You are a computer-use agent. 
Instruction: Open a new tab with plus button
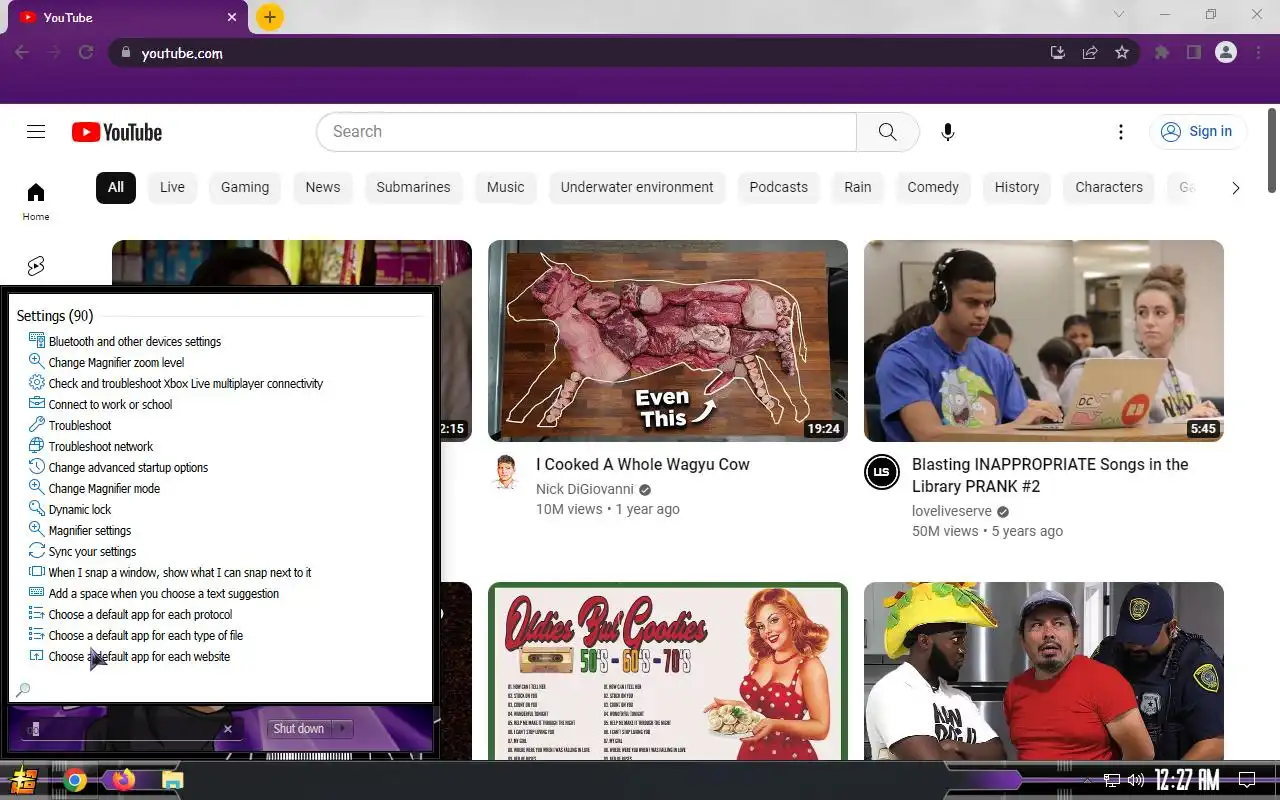pyautogui.click(x=269, y=17)
